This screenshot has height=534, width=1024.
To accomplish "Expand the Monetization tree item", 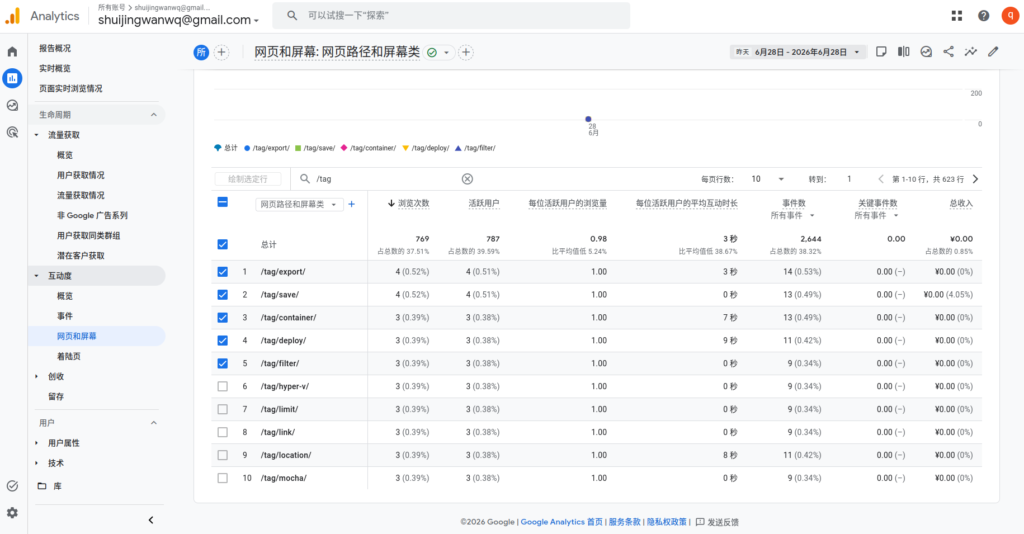I will coord(37,377).
